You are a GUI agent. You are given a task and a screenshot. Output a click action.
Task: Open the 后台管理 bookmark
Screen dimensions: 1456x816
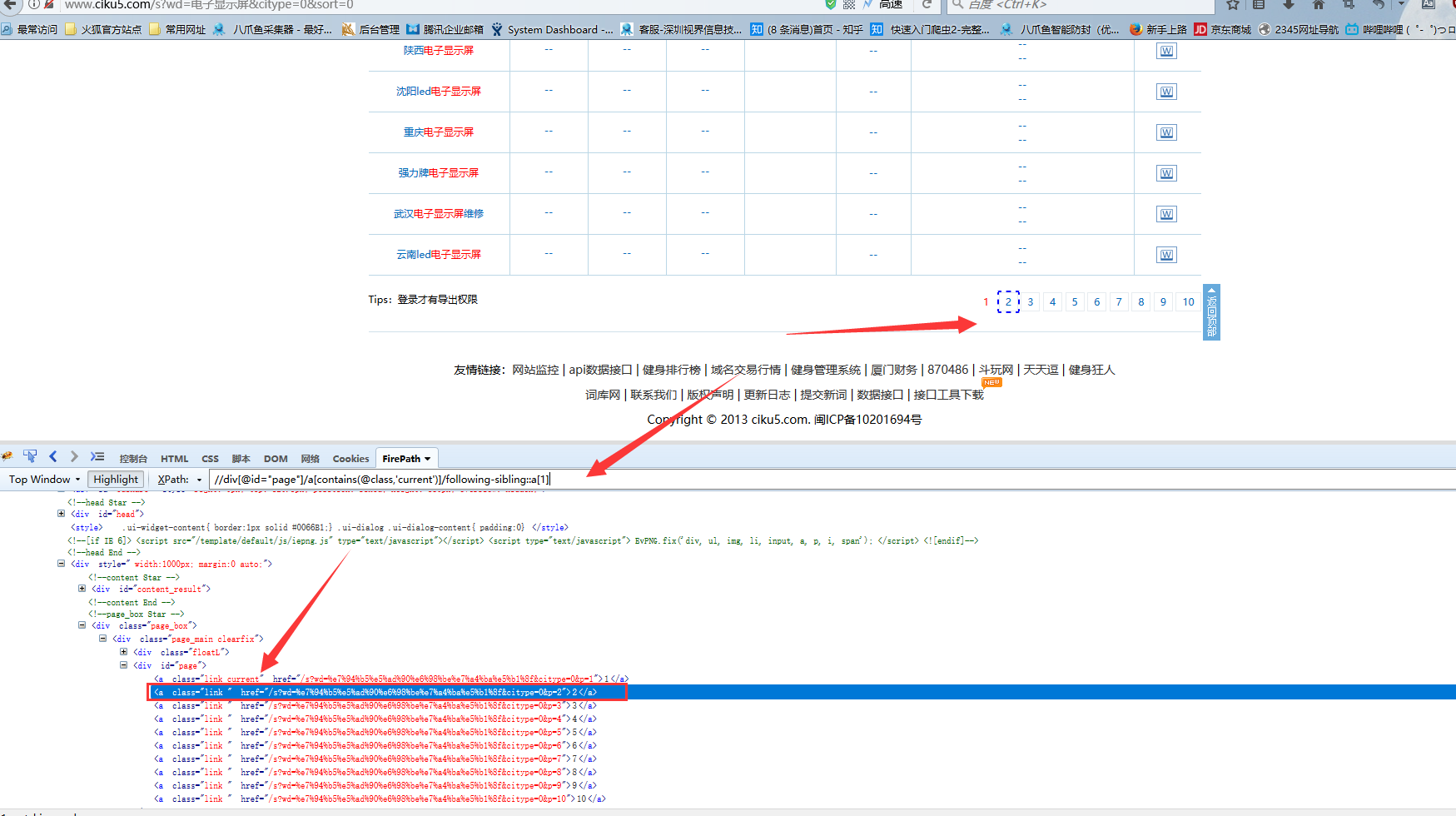(x=371, y=29)
